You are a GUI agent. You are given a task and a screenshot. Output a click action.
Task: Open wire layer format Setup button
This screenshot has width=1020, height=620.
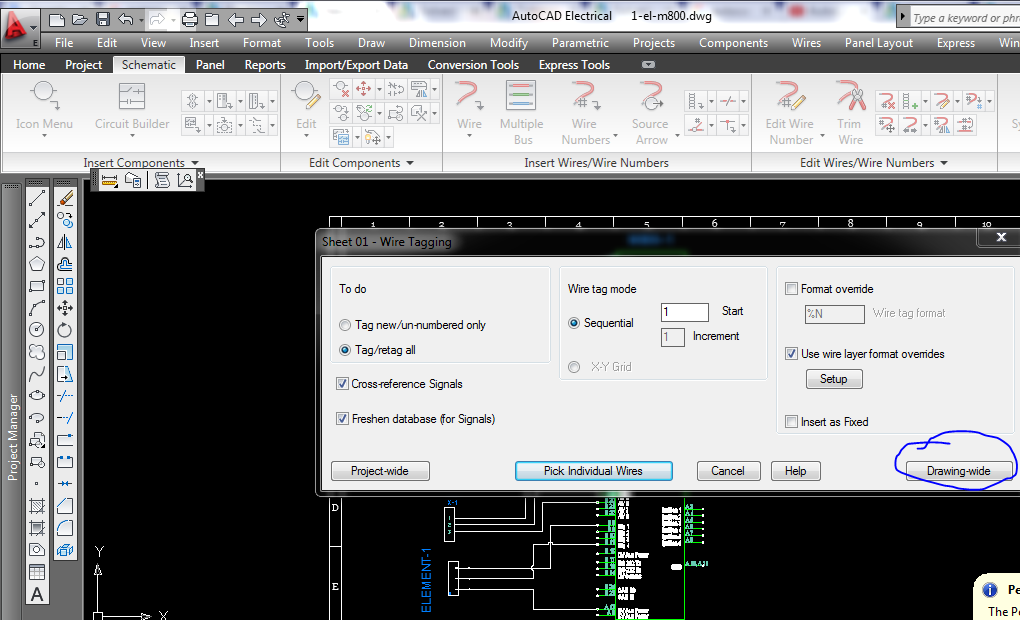click(x=834, y=379)
